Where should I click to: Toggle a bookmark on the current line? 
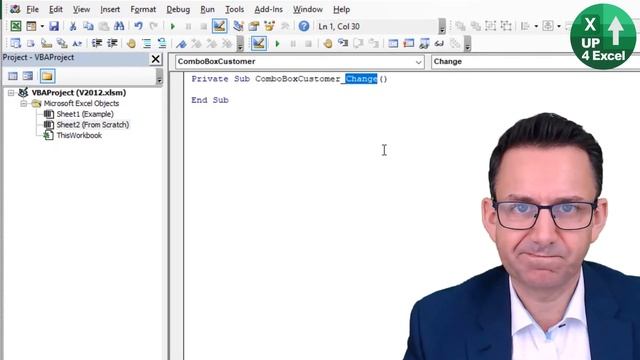[181, 43]
